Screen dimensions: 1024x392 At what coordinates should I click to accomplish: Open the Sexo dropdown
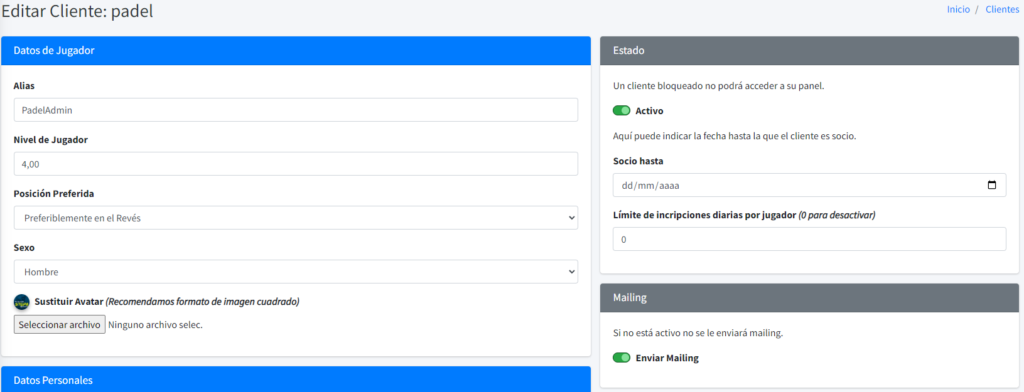point(296,272)
